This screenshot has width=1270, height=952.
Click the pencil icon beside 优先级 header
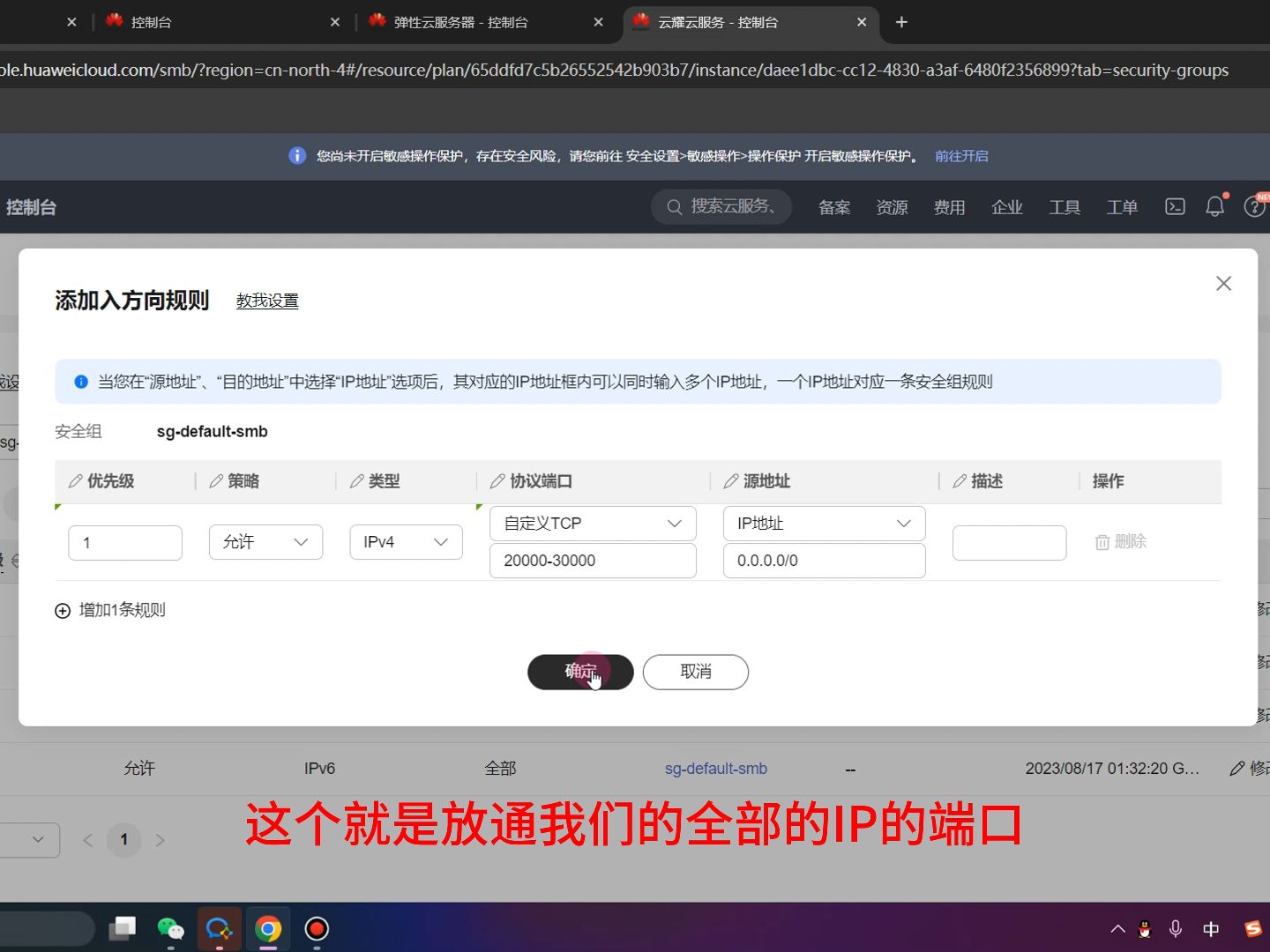pos(75,481)
